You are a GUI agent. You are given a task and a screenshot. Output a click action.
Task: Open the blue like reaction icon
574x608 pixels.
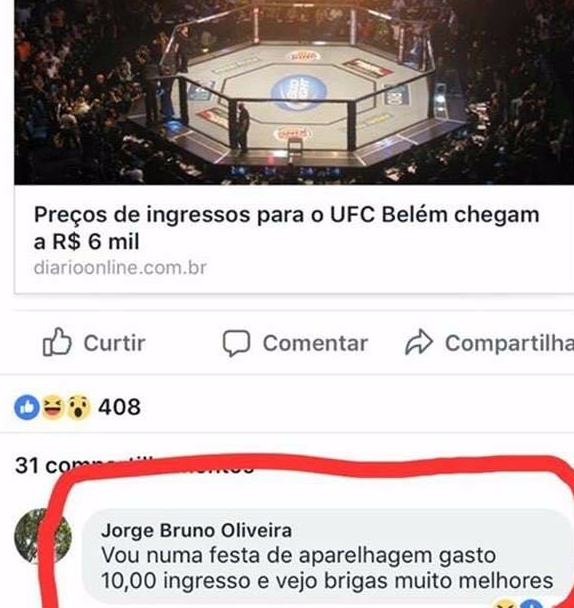pos(27,408)
